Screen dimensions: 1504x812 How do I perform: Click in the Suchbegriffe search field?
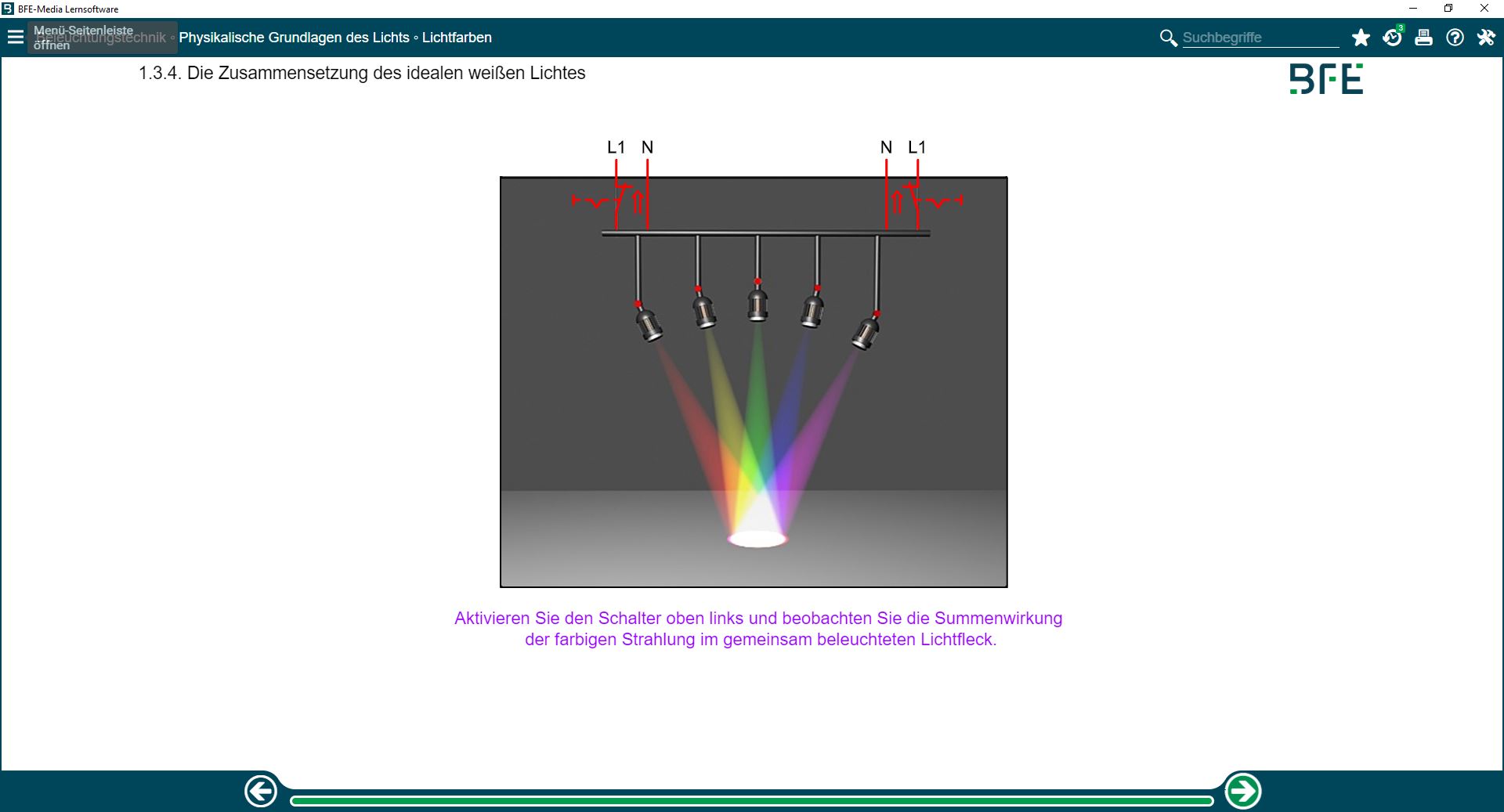1260,38
